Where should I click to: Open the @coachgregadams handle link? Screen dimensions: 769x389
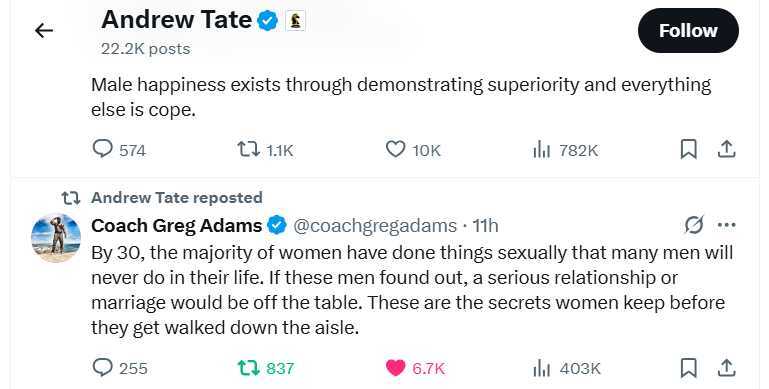[375, 226]
